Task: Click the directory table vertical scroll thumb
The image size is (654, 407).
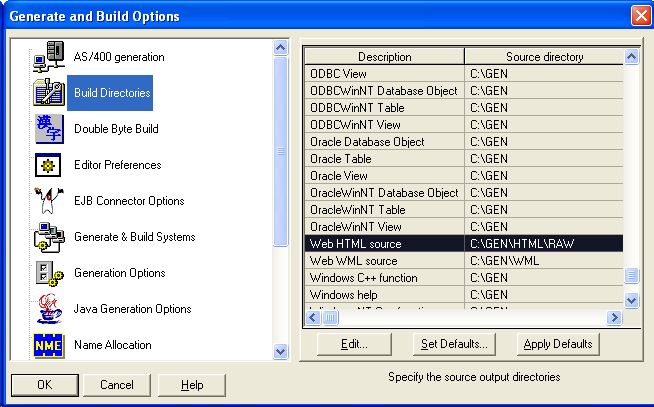Action: tap(631, 276)
